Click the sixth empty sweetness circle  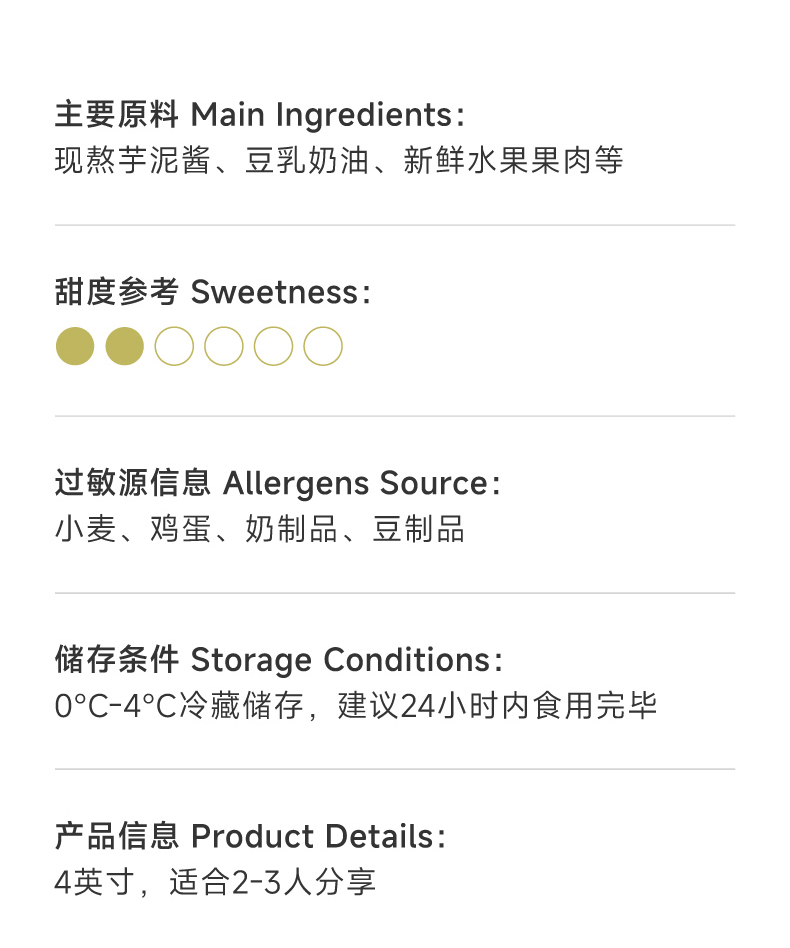pos(323,347)
